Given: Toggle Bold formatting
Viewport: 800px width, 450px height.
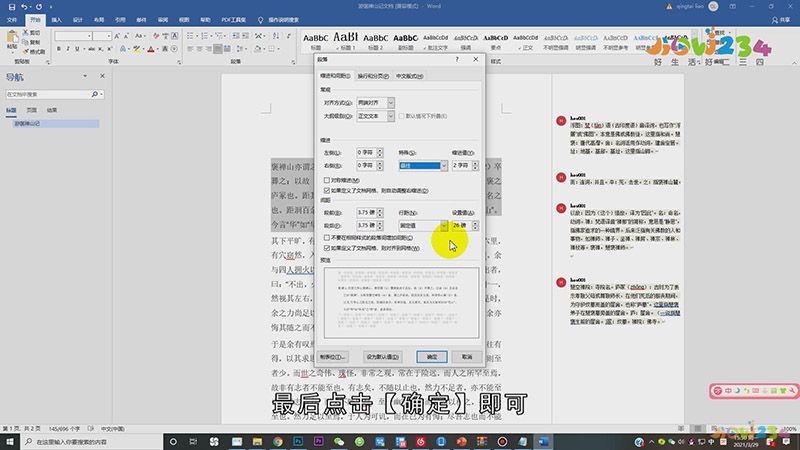Looking at the screenshot, I should [x=59, y=49].
